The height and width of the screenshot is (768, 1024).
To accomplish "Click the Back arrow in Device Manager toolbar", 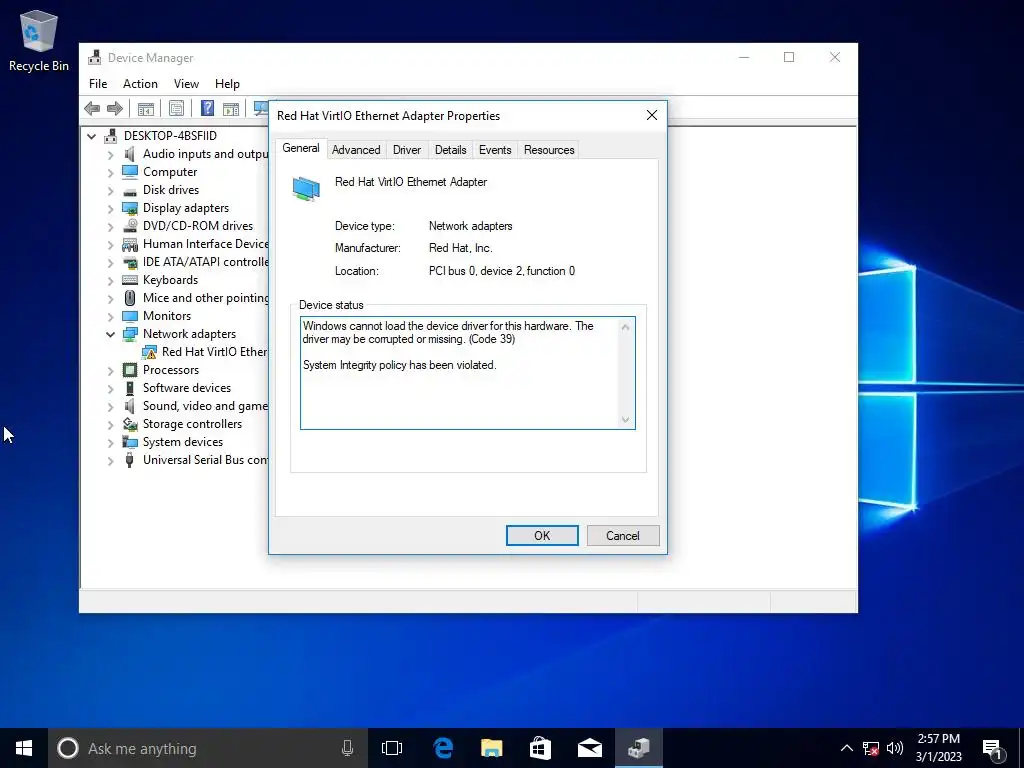I will [92, 108].
